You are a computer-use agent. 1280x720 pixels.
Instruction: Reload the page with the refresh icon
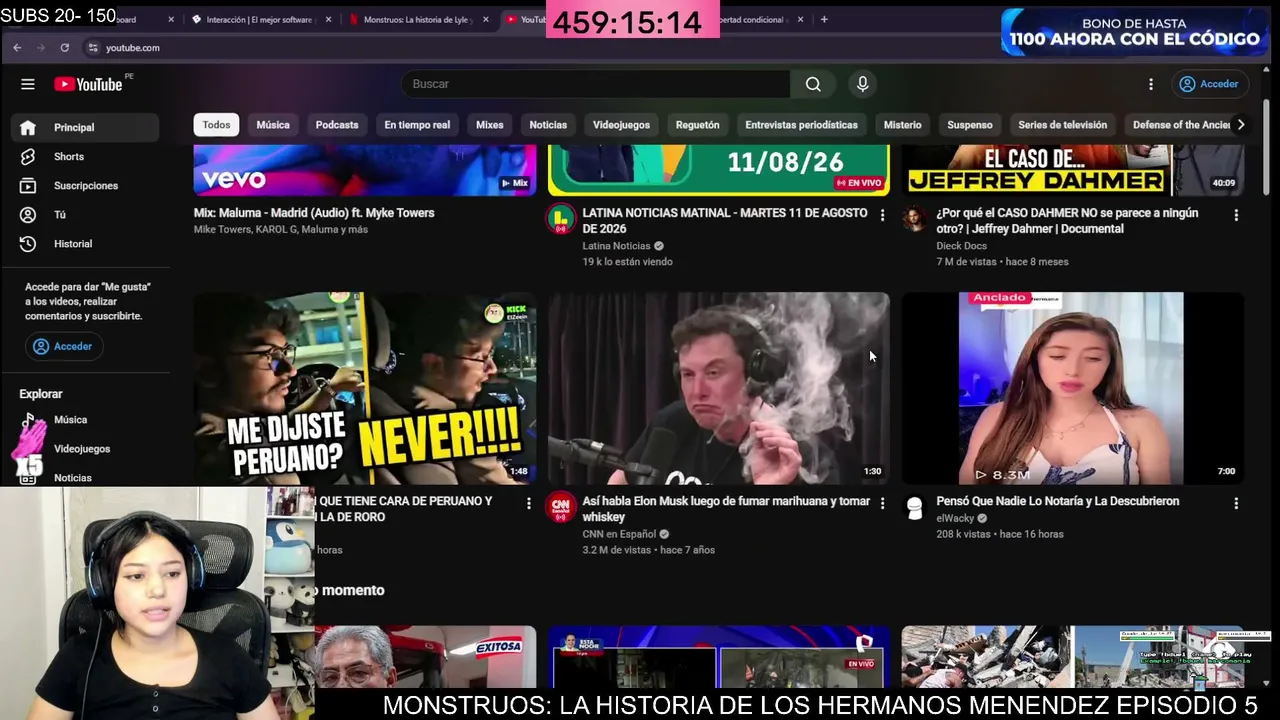click(65, 48)
